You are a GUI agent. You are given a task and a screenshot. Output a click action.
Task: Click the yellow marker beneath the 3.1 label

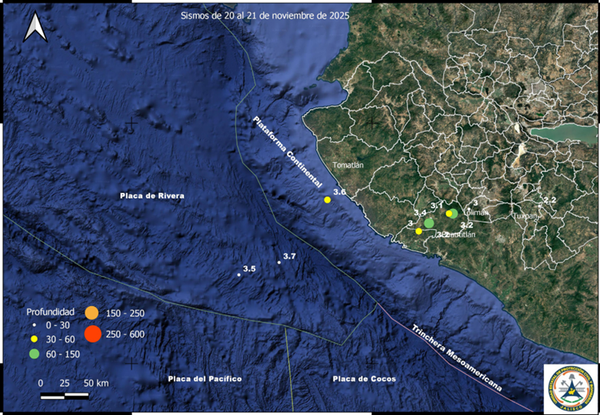click(x=449, y=213)
